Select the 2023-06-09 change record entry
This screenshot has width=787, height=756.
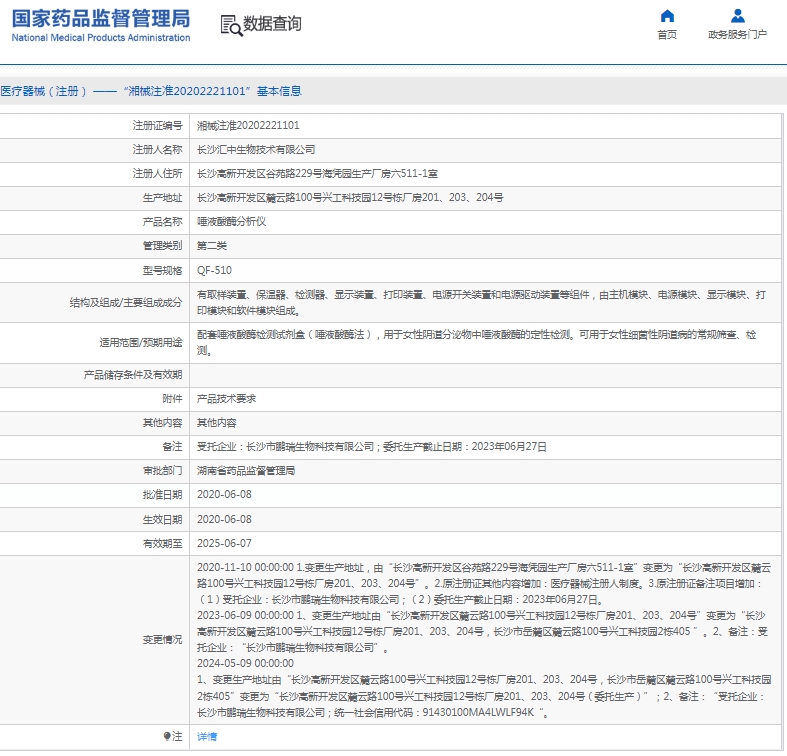click(482, 632)
